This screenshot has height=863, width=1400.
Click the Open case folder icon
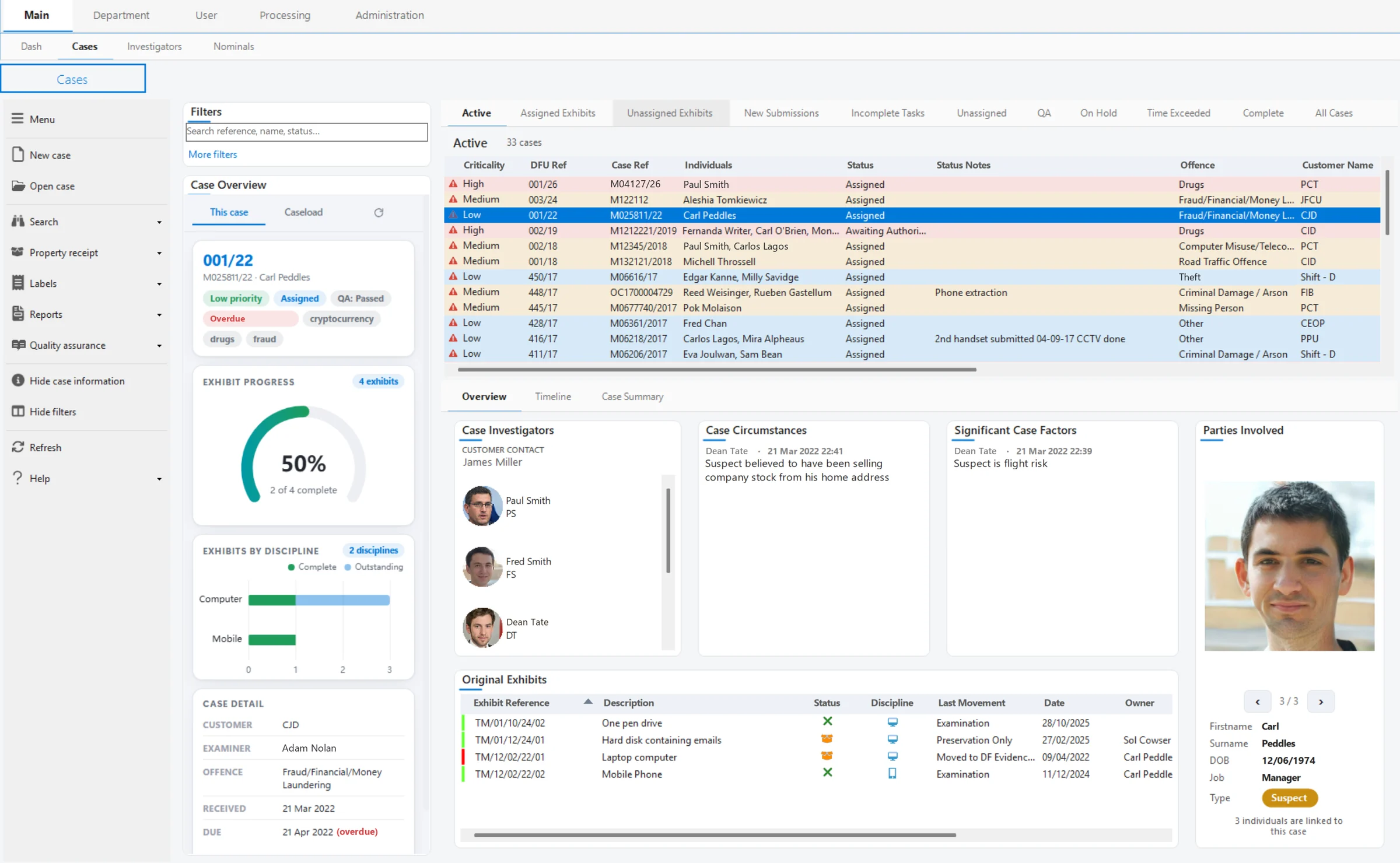coord(18,185)
